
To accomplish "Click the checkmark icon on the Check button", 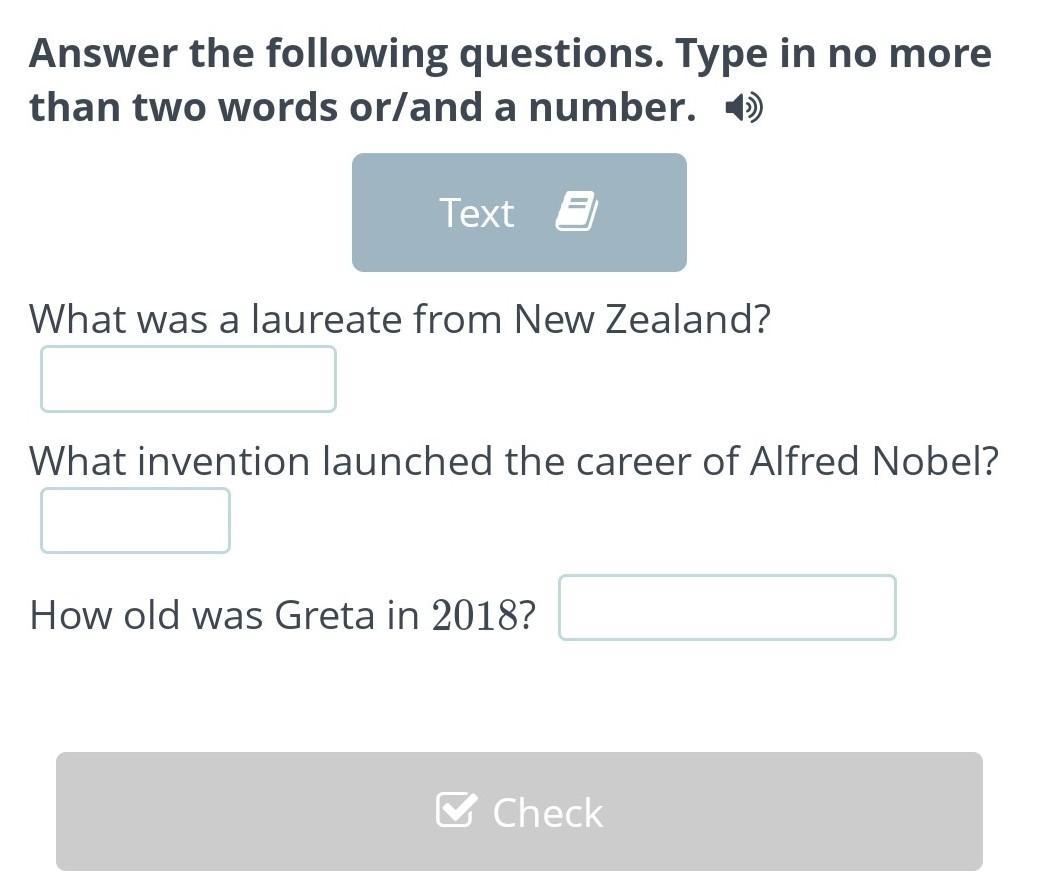I will coord(455,811).
